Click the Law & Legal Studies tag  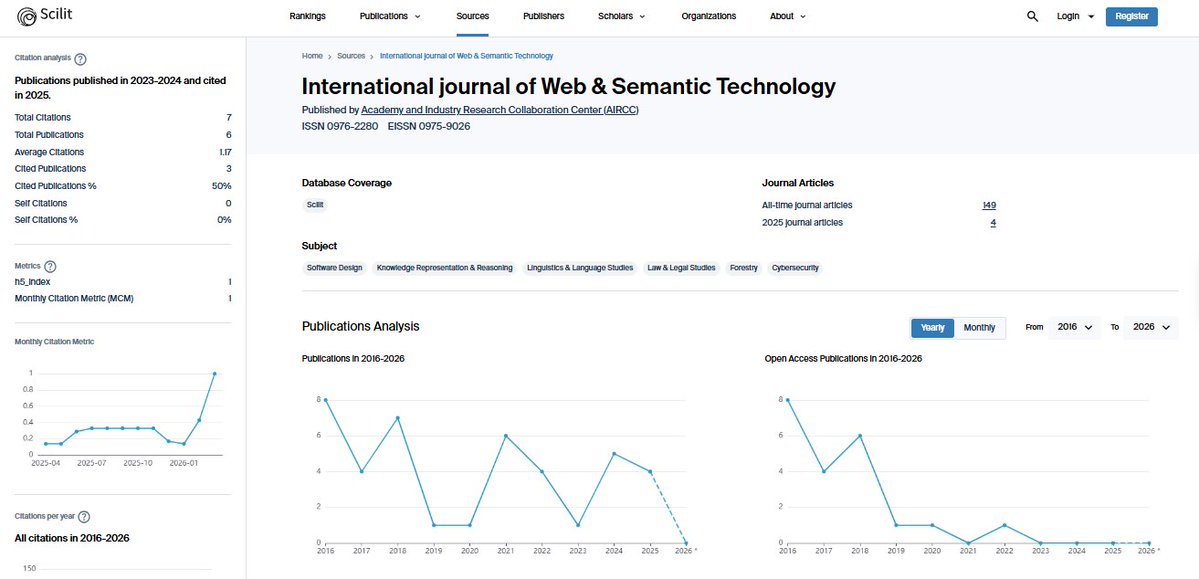[681, 268]
